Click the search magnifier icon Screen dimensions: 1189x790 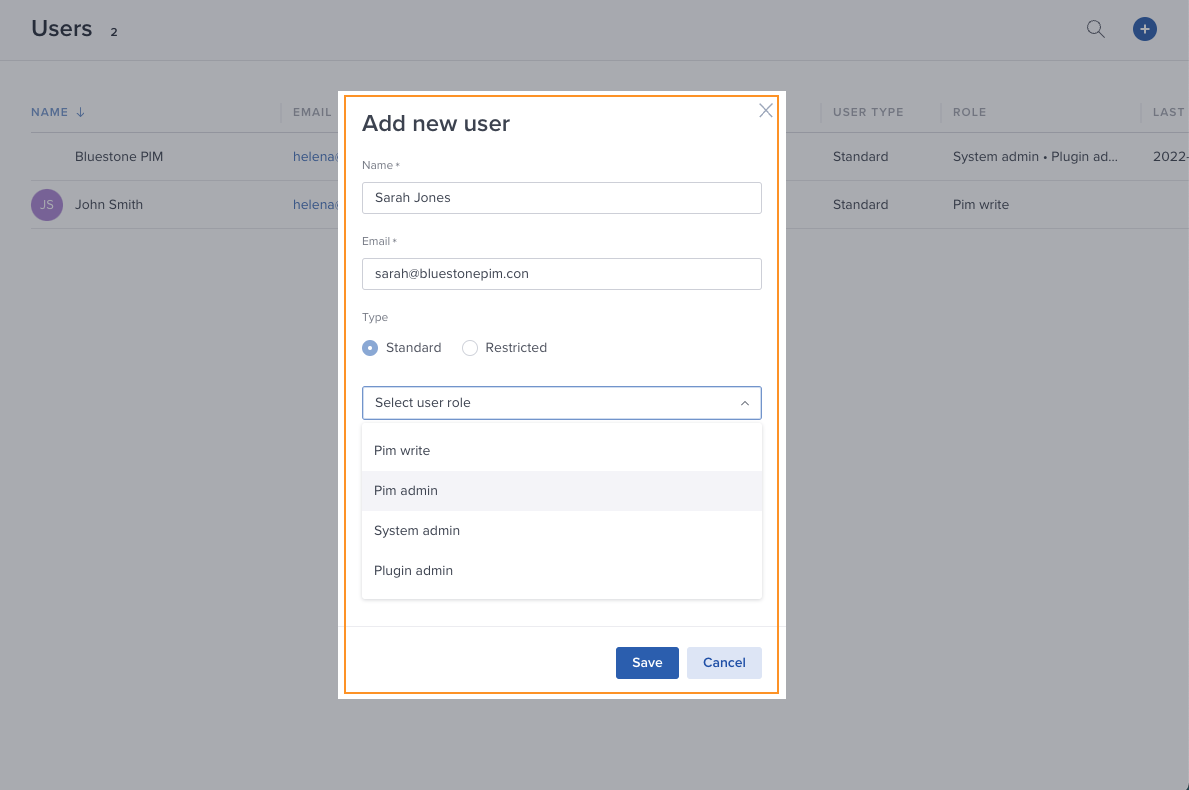pos(1095,29)
